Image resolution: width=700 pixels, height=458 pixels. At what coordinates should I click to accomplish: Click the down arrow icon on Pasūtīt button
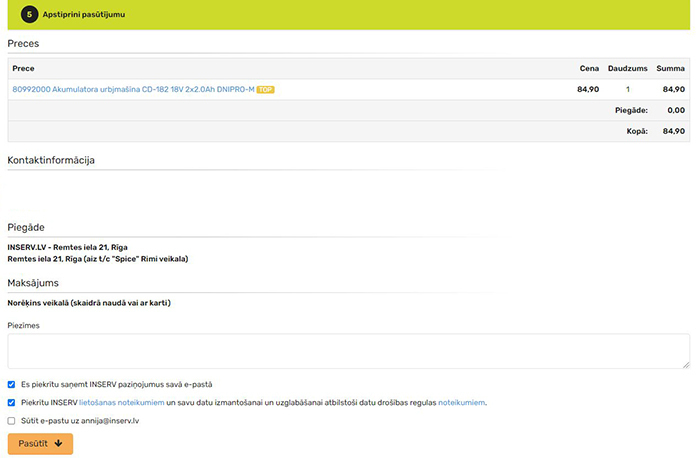coord(58,443)
